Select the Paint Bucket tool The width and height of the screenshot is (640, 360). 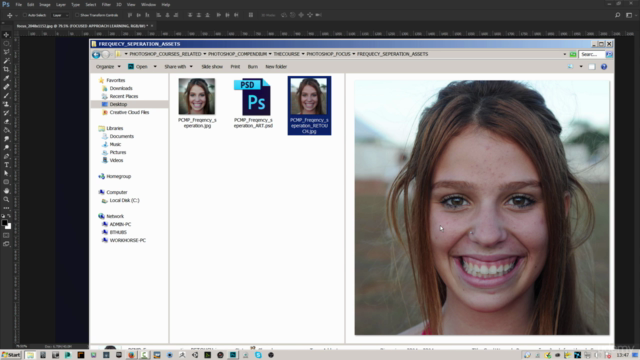click(6, 130)
